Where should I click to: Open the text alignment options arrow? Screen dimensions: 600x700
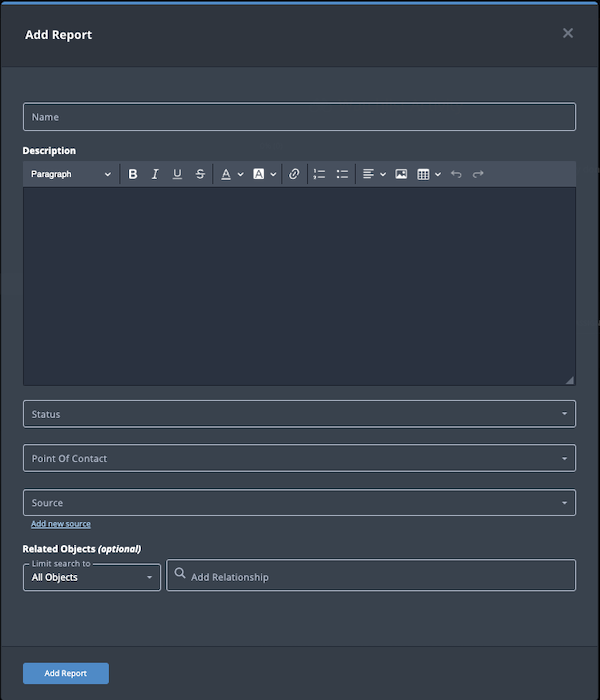(x=383, y=174)
